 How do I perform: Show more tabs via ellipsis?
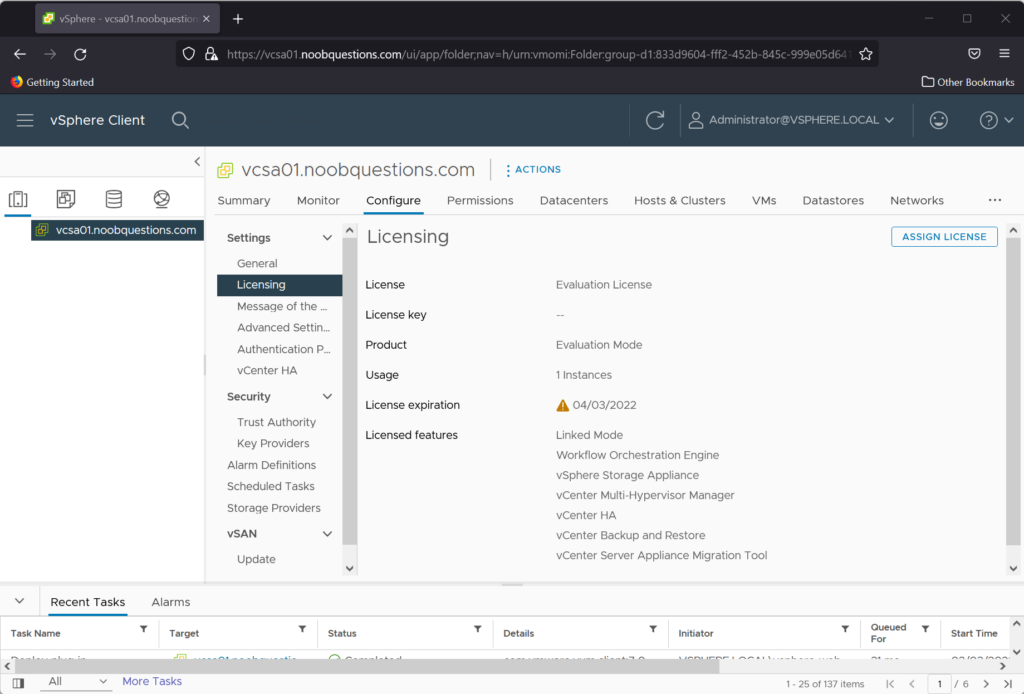995,200
